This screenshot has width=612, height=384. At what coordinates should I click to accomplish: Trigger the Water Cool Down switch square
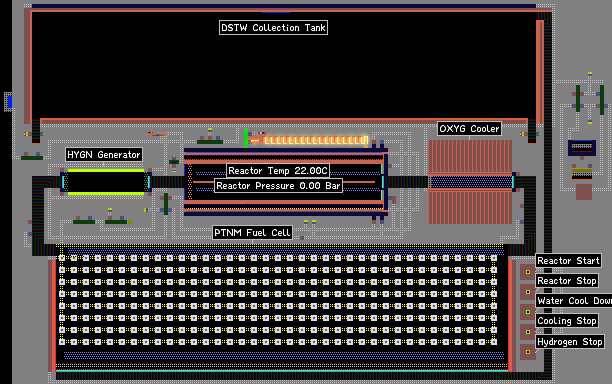click(528, 312)
